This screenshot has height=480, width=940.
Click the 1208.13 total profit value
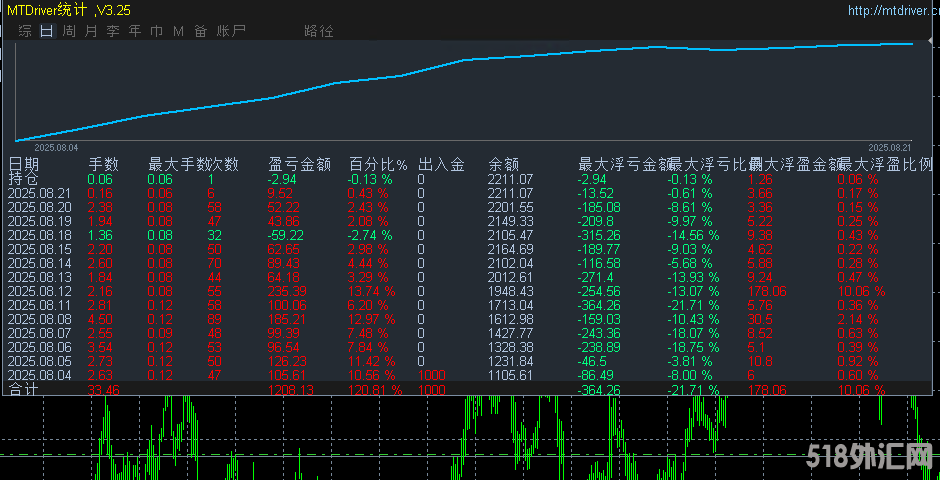289,390
